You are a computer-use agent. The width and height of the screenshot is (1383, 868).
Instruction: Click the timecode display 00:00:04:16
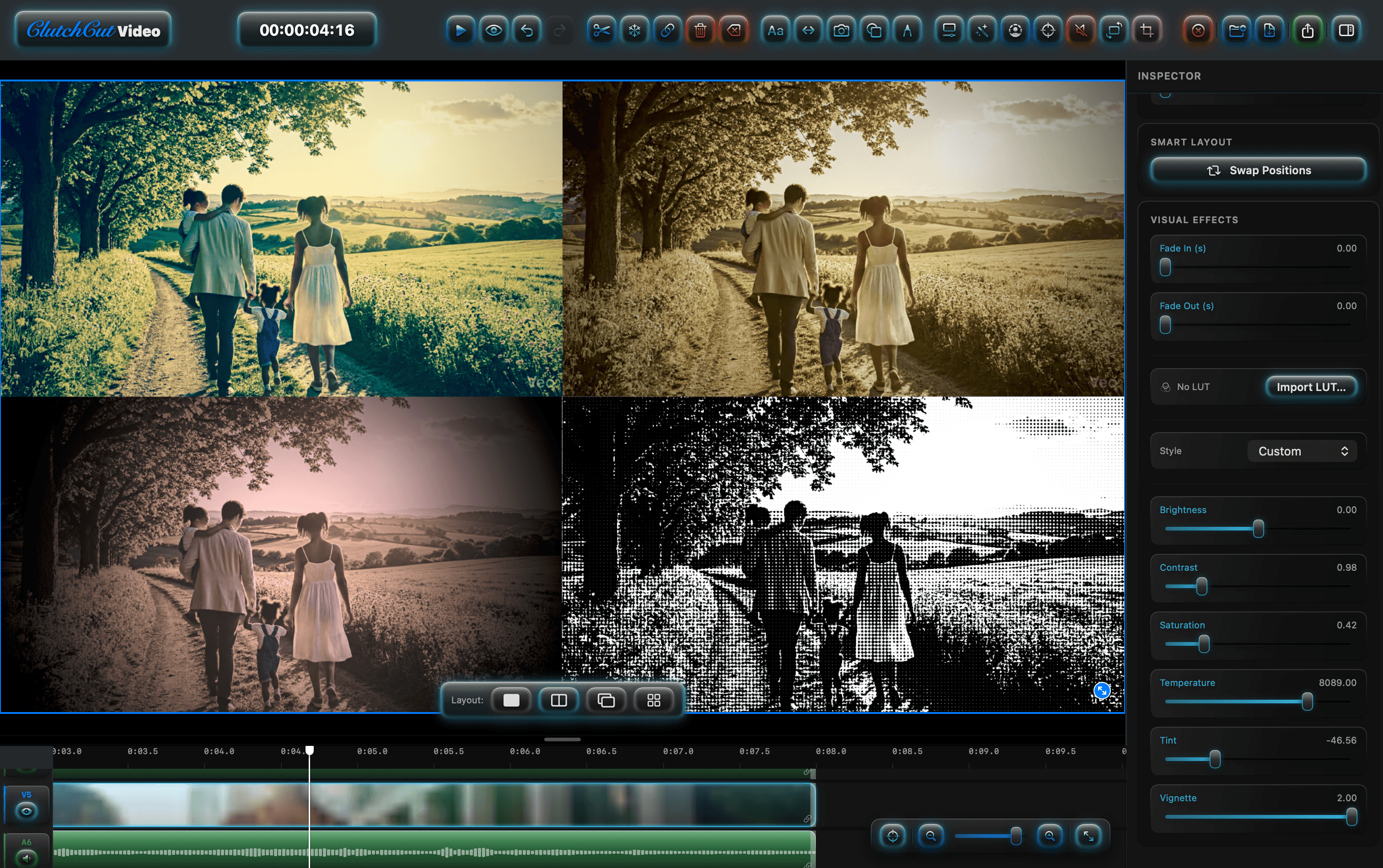point(307,30)
